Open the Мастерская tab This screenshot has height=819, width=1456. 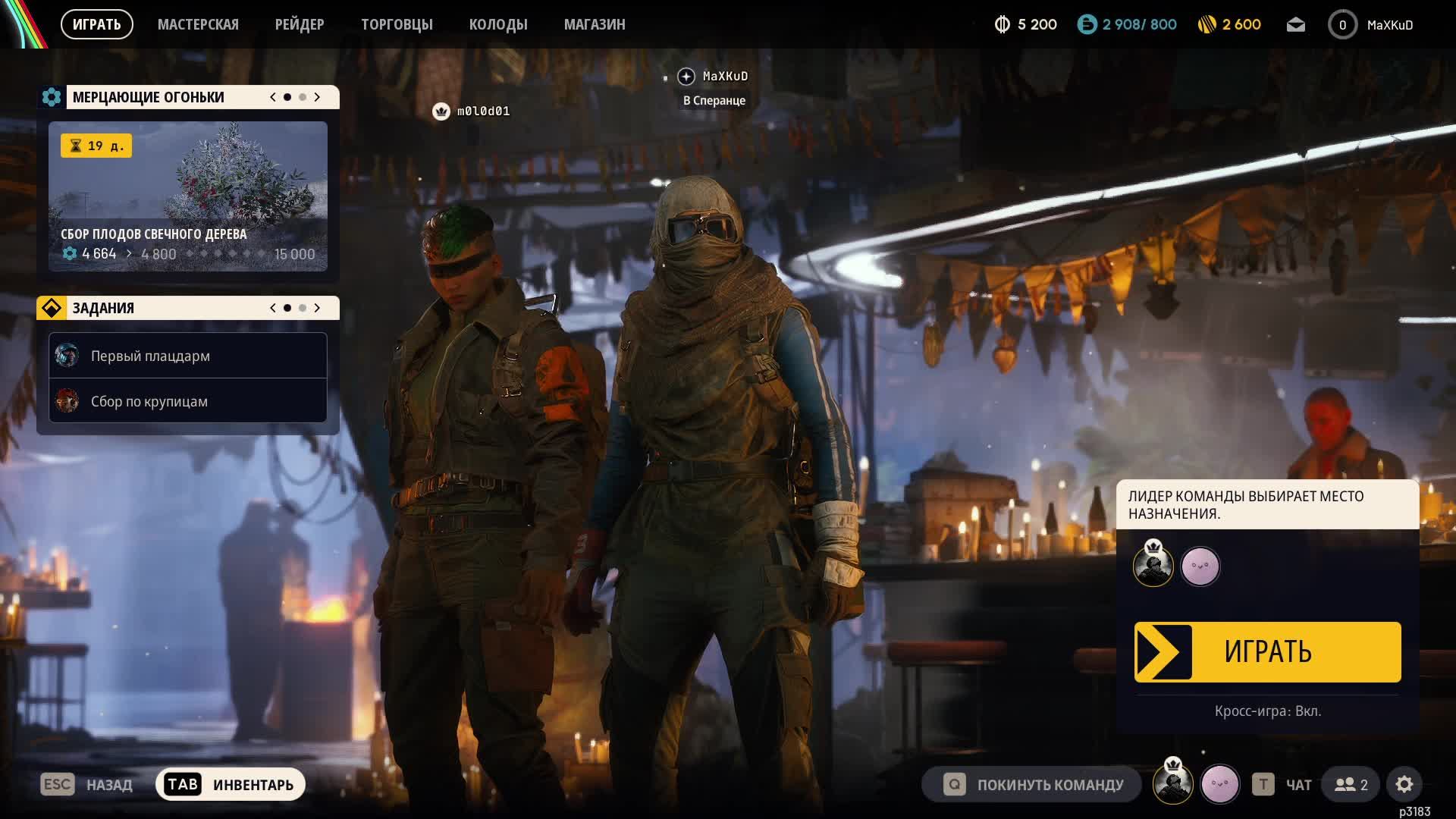click(198, 25)
